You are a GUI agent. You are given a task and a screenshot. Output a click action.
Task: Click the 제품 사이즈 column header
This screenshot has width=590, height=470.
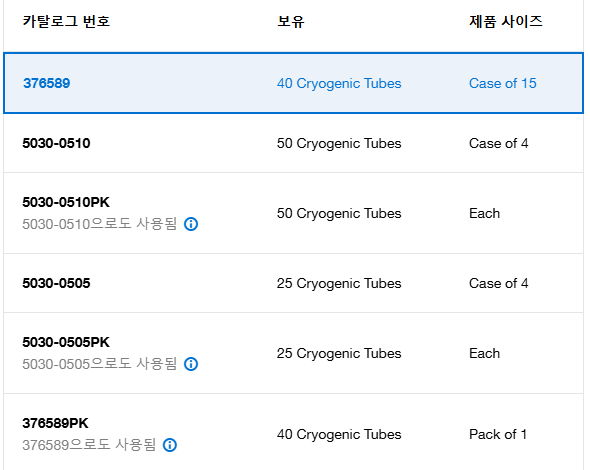[506, 21]
